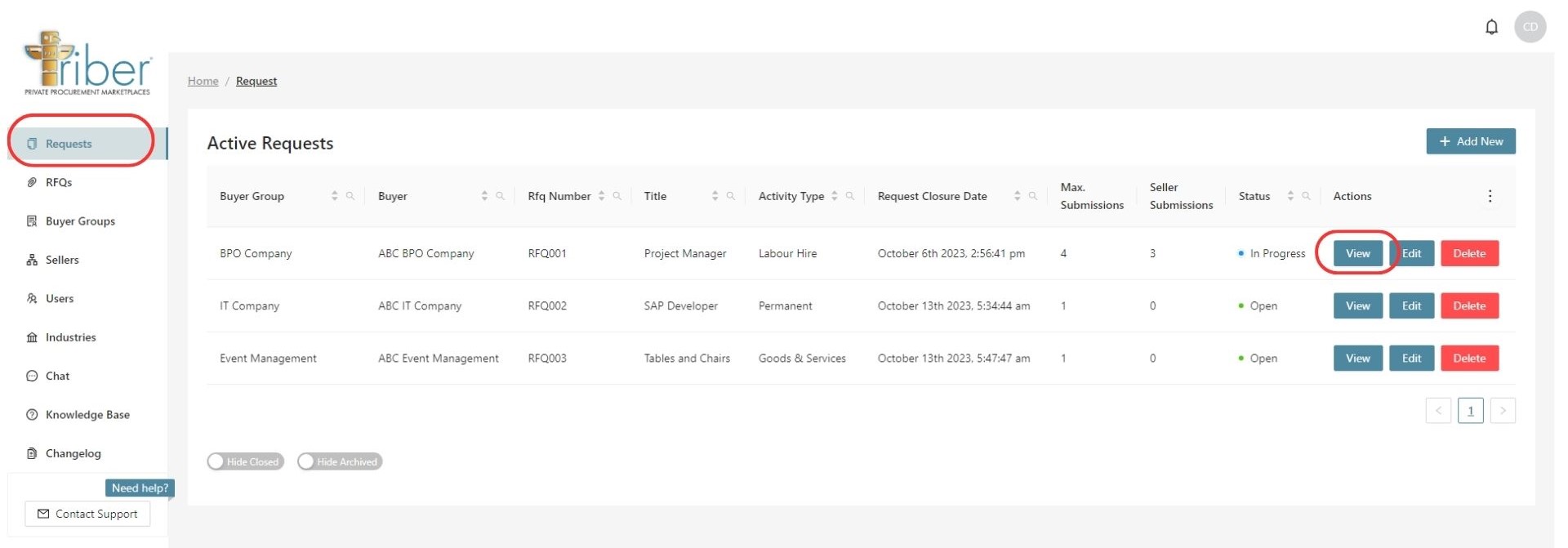
Task: Search within the Rfq Number column
Action: click(617, 196)
